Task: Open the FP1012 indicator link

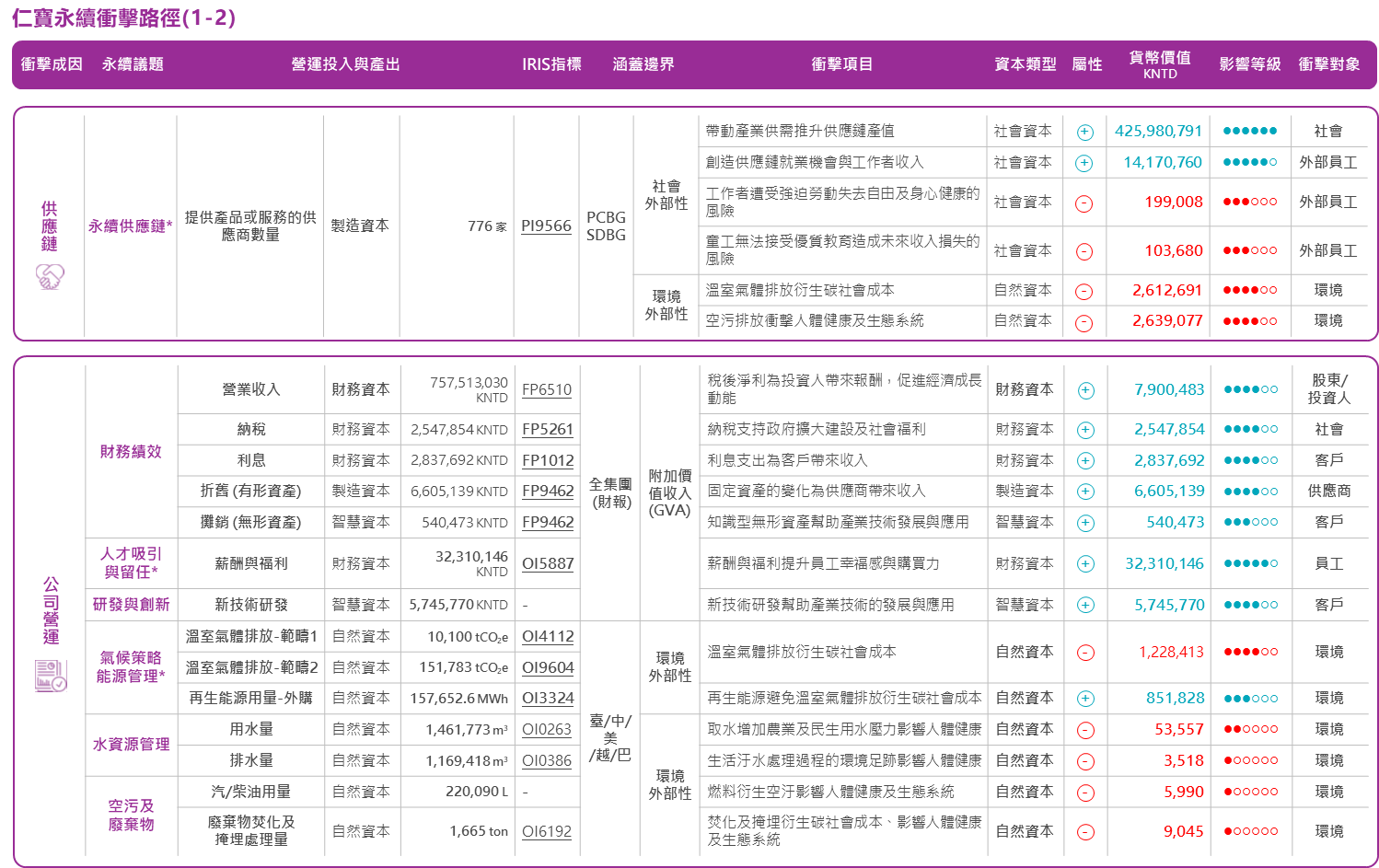Action: click(x=548, y=460)
